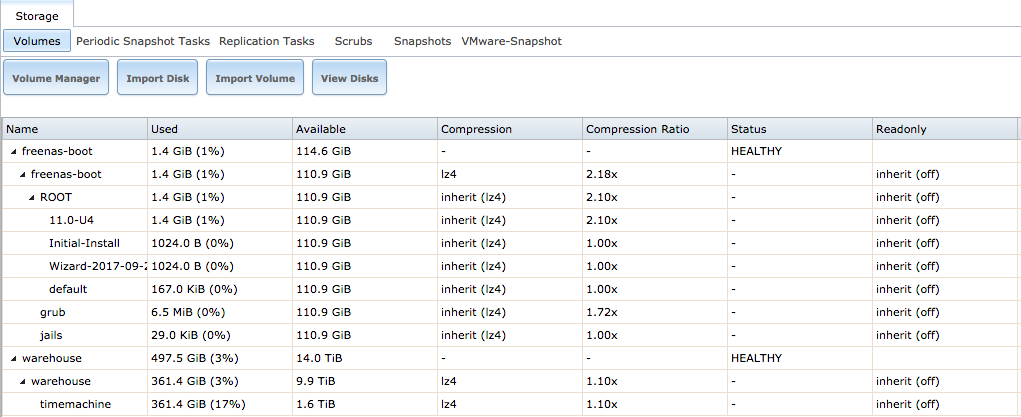The image size is (1021, 417).
Task: Click the Import Disk button
Action: pos(157,78)
